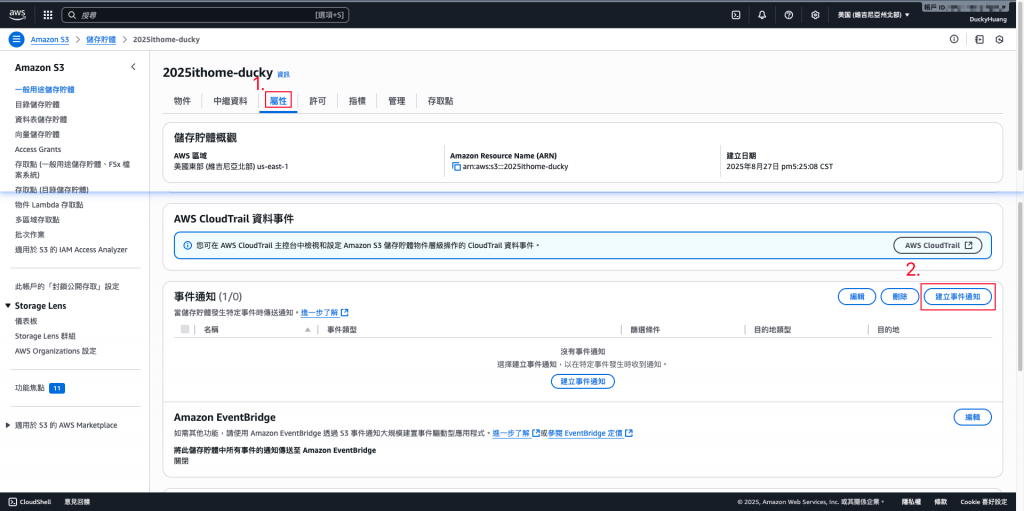Image resolution: width=1024 pixels, height=511 pixels.
Task: Click the info icon in CloudTrail banner
Action: coord(188,246)
